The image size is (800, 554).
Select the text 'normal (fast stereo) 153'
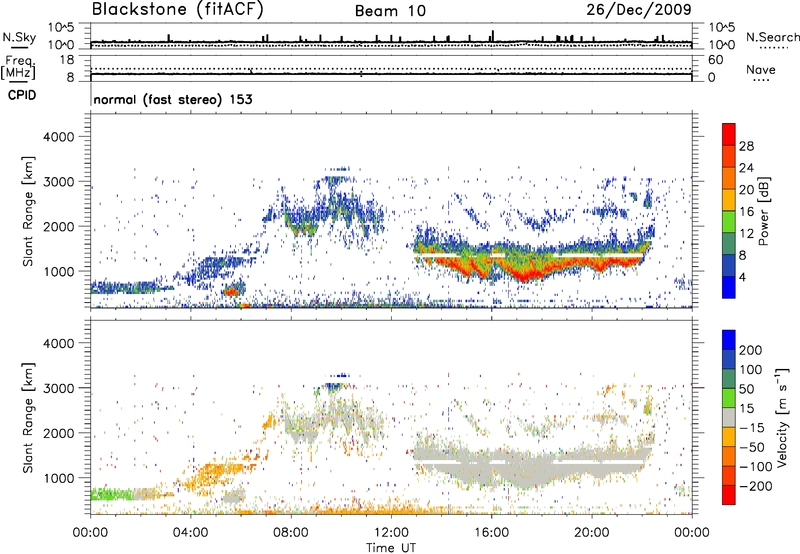(x=173, y=99)
